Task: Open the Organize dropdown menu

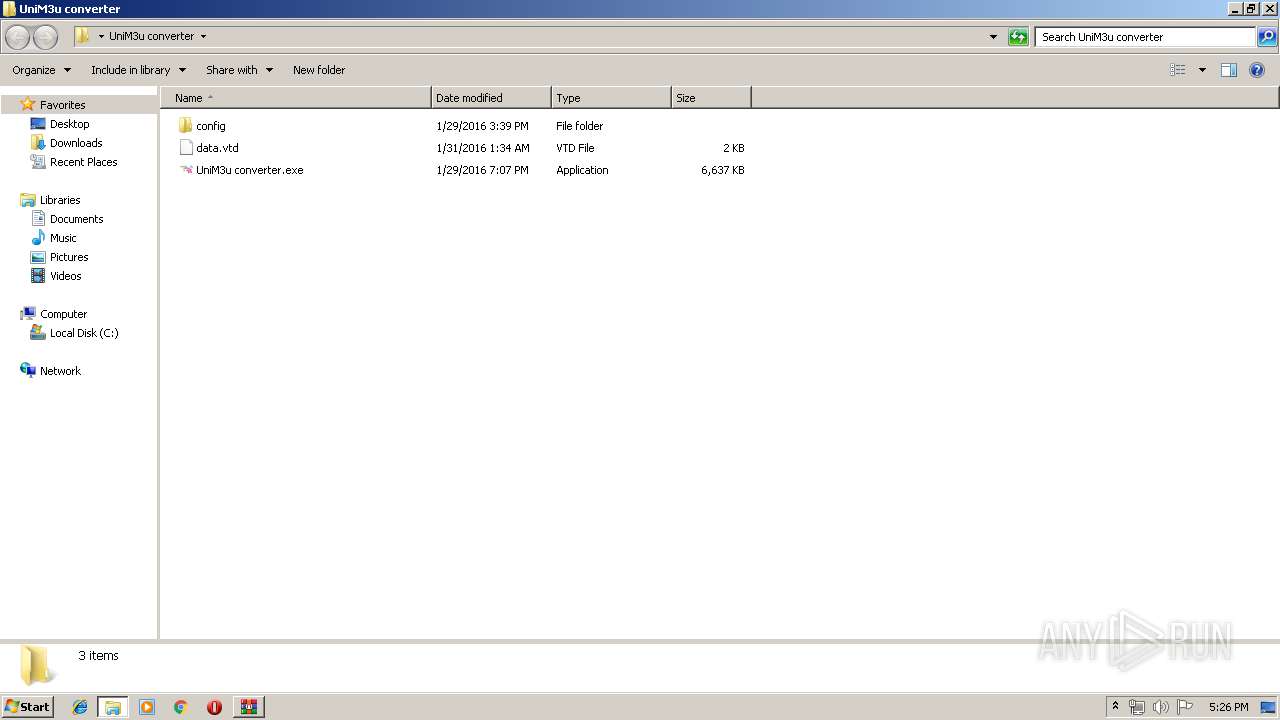Action: (x=42, y=70)
